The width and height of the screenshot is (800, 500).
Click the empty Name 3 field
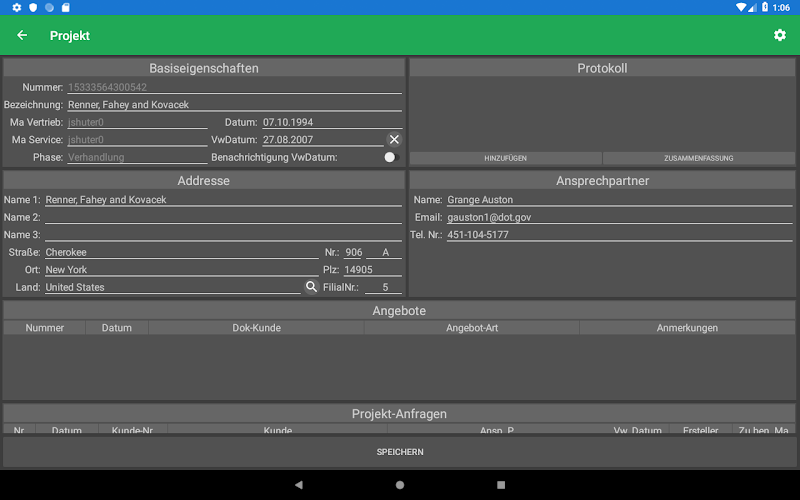[x=223, y=235]
